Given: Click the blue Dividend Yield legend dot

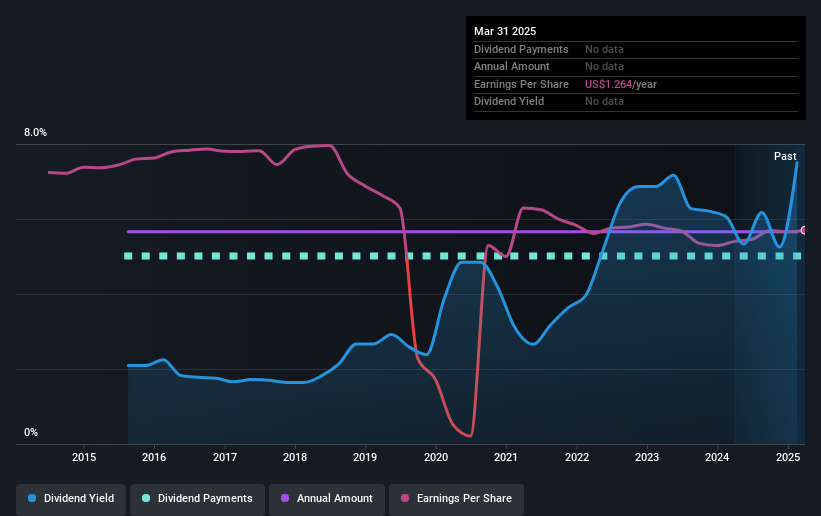Looking at the screenshot, I should point(32,498).
